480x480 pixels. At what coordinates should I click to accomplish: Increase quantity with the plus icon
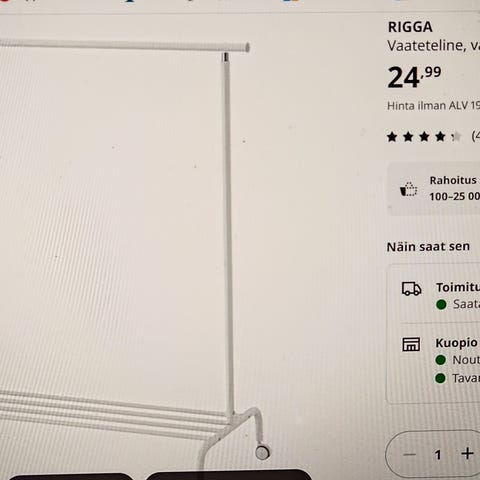467,453
